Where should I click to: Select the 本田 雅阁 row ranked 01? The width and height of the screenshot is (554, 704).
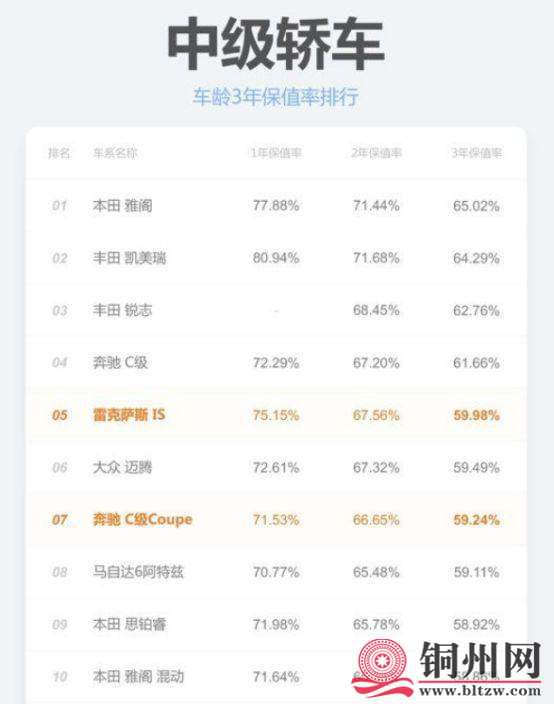pyautogui.click(x=276, y=206)
